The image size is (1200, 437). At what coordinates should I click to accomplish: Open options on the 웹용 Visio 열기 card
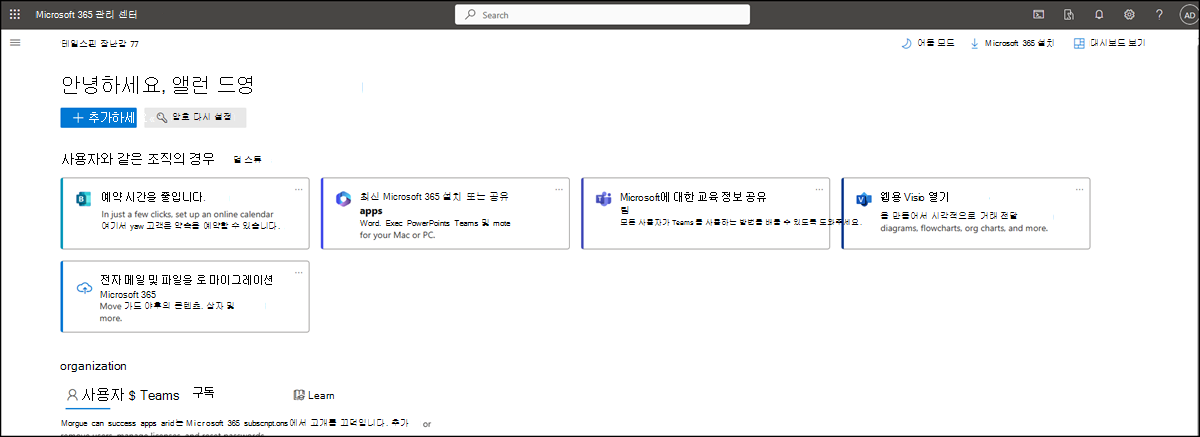[x=1079, y=188]
